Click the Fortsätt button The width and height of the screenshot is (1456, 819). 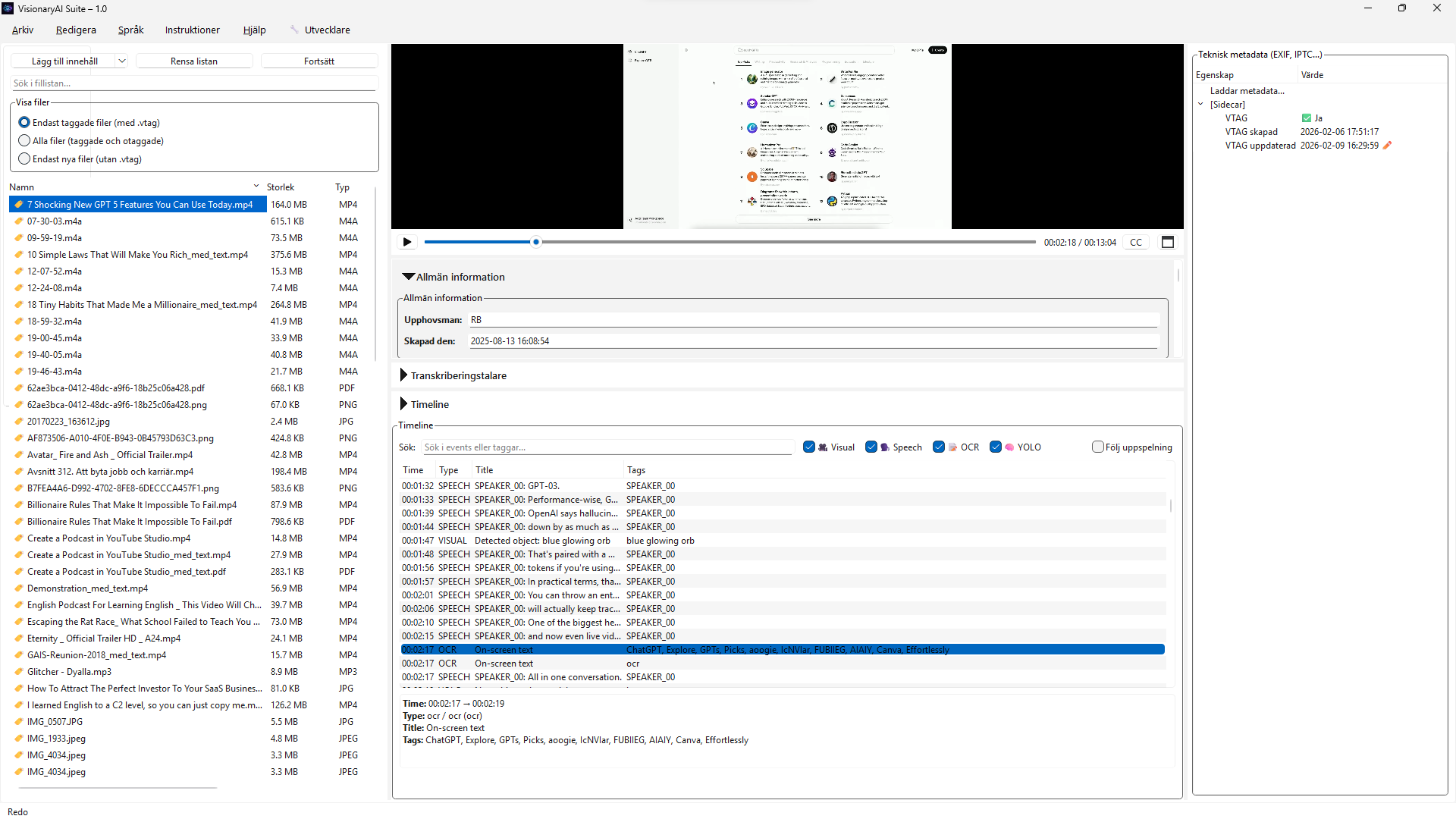319,61
